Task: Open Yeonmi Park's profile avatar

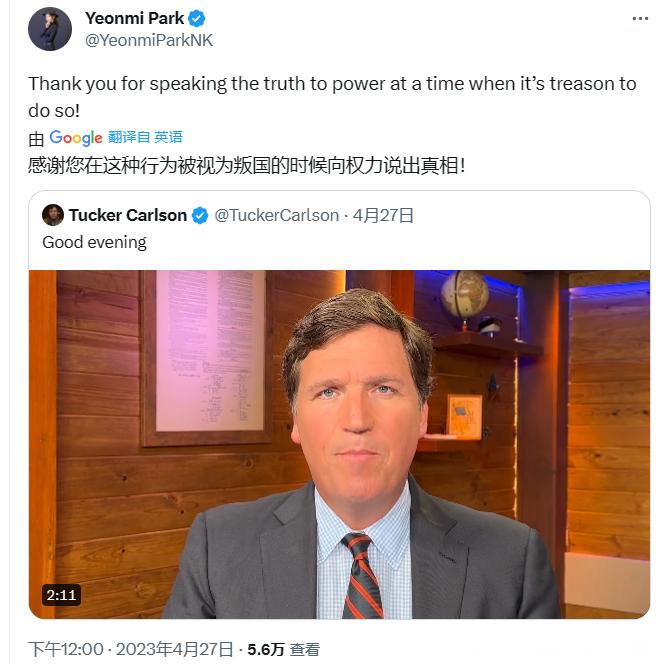Action: click(x=50, y=29)
